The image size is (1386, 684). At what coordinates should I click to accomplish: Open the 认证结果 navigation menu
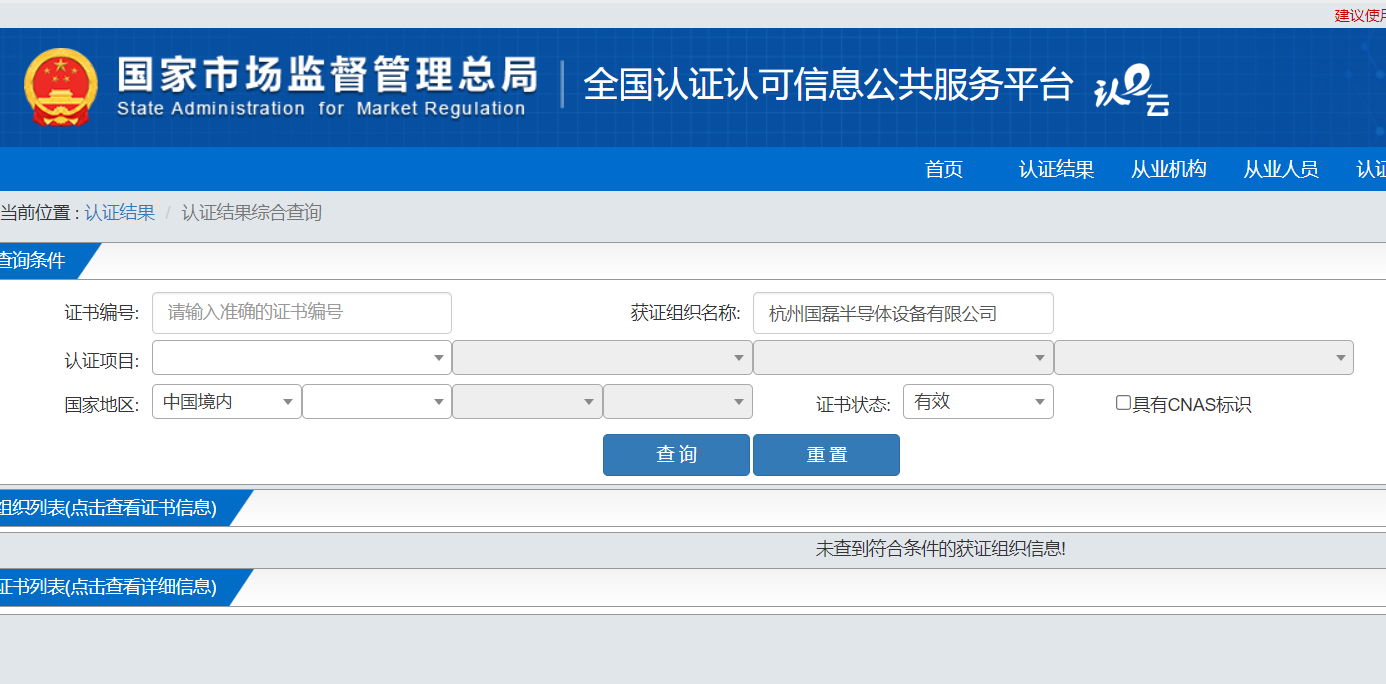pyautogui.click(x=1056, y=169)
